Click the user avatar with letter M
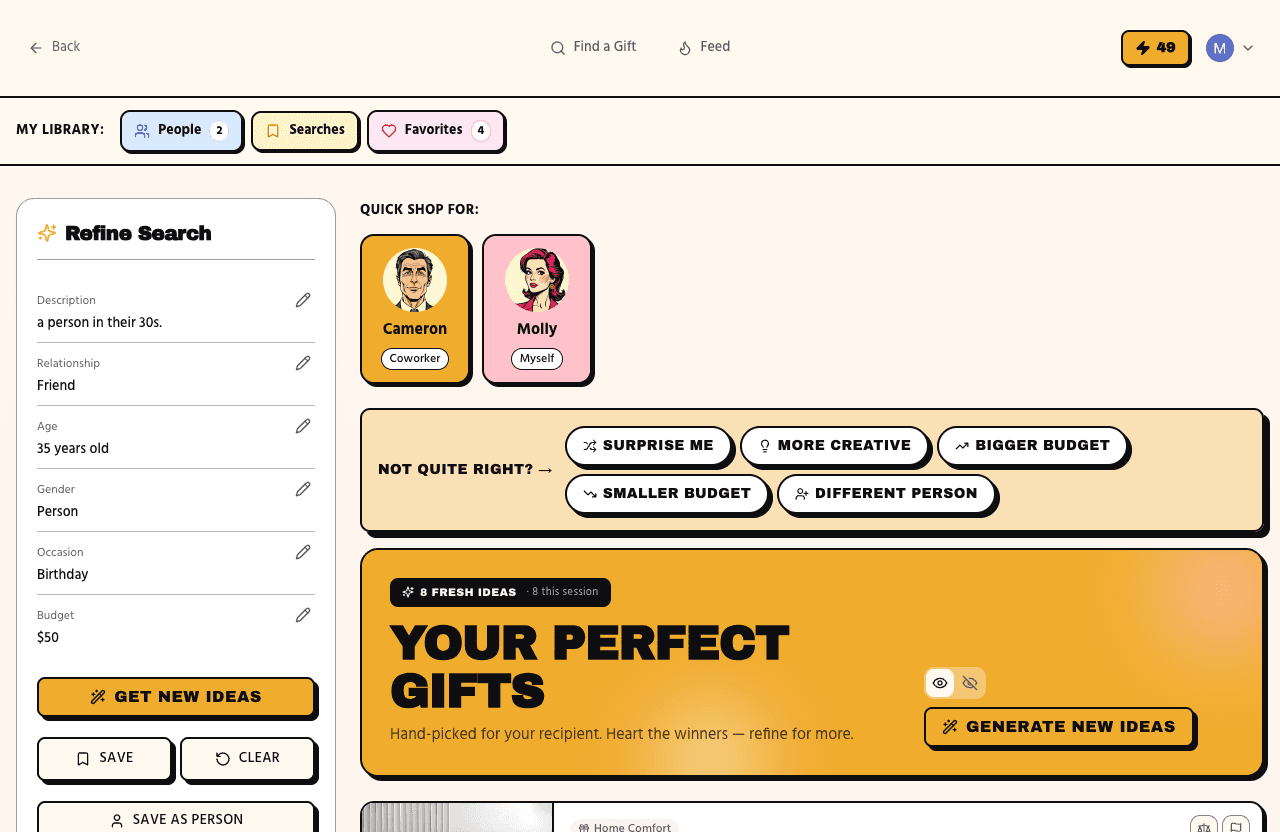Viewport: 1280px width, 832px height. tap(1219, 48)
